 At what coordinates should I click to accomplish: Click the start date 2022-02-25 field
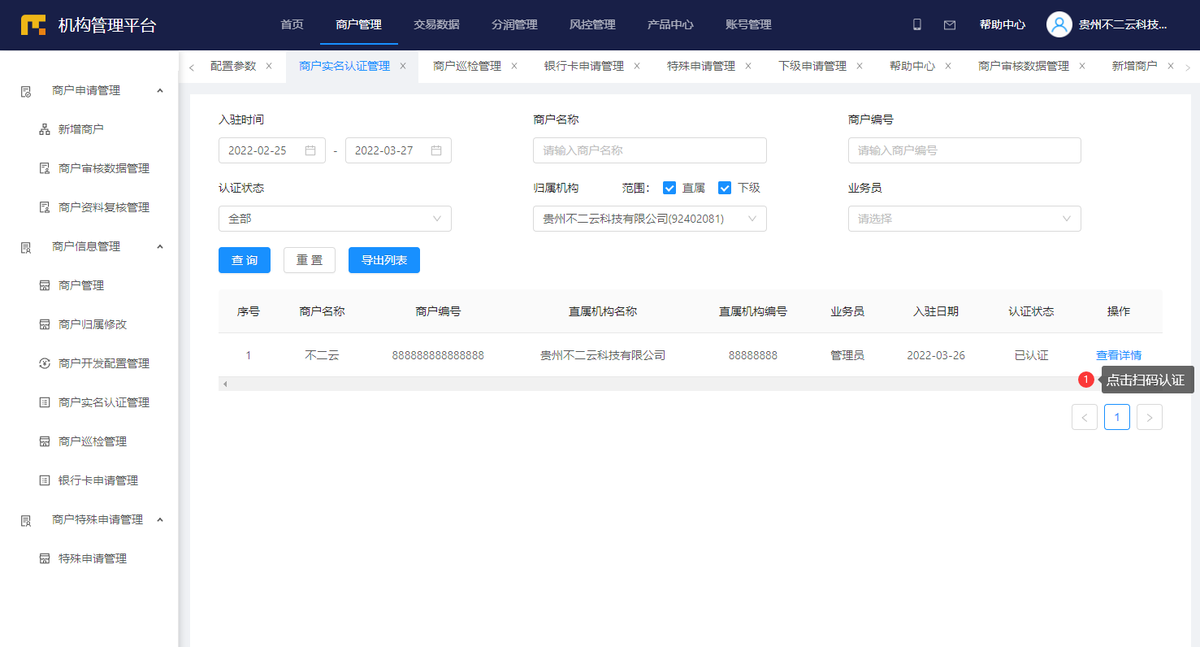click(272, 150)
